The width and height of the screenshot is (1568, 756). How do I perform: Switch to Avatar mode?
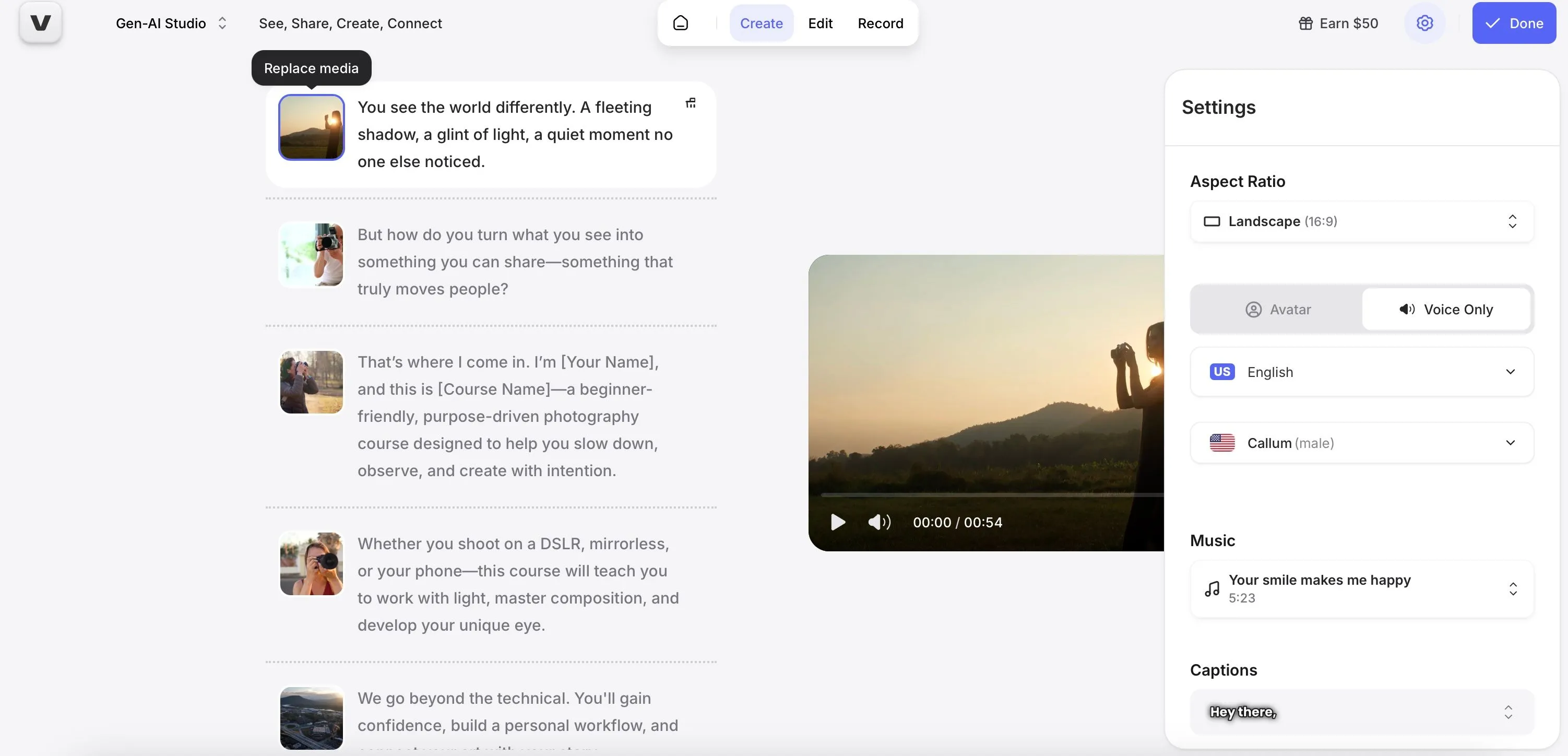tap(1278, 309)
